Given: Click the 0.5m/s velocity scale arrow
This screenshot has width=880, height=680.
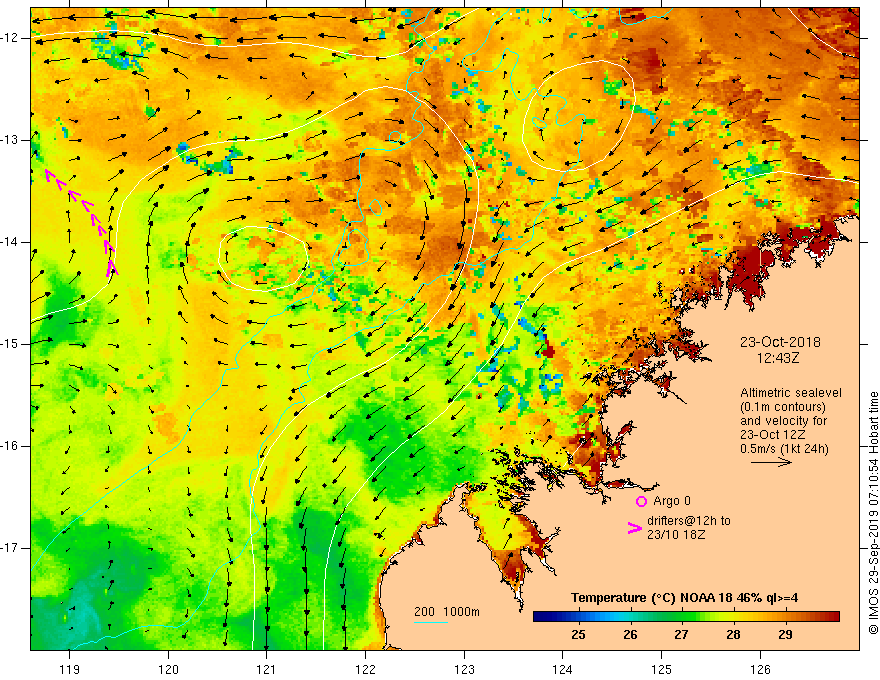Looking at the screenshot, I should [x=771, y=462].
